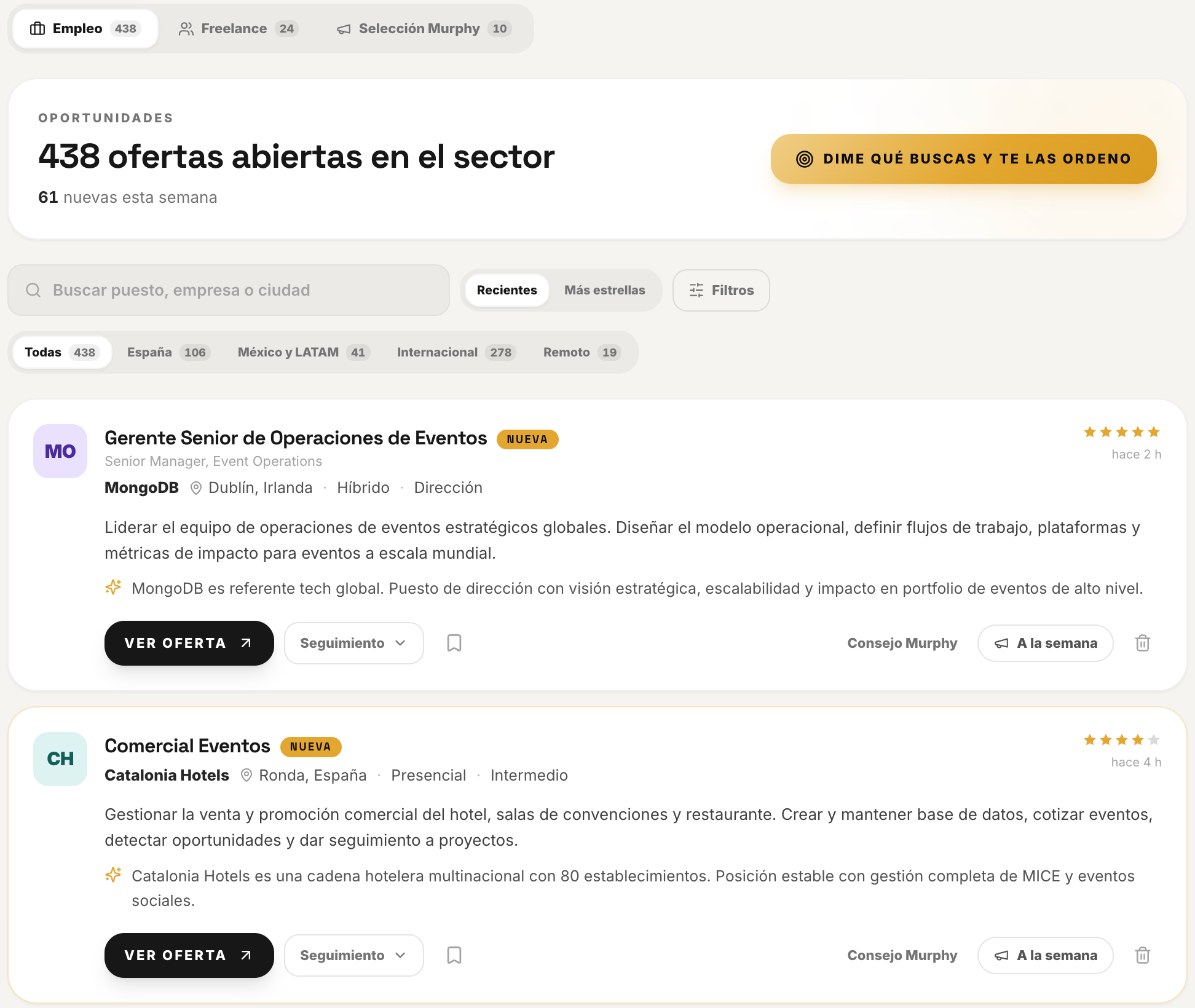Click Ver Oferta for Comercial Eventos

(189, 955)
